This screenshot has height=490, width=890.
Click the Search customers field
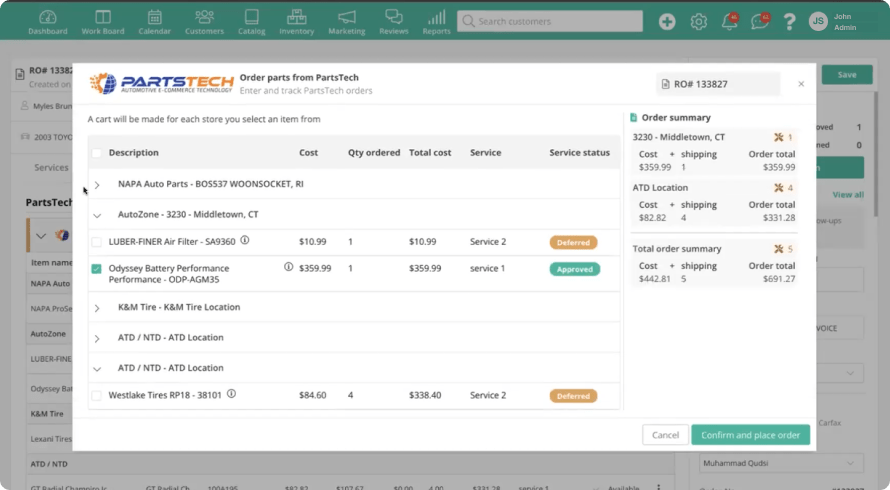(549, 21)
